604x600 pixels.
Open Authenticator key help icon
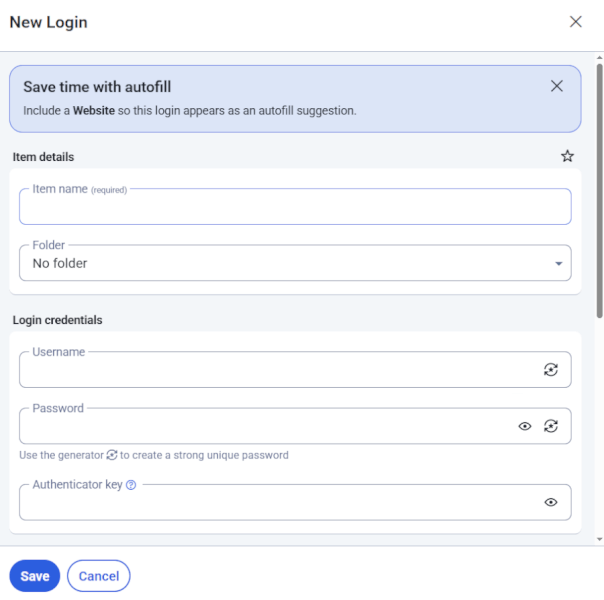coord(131,485)
